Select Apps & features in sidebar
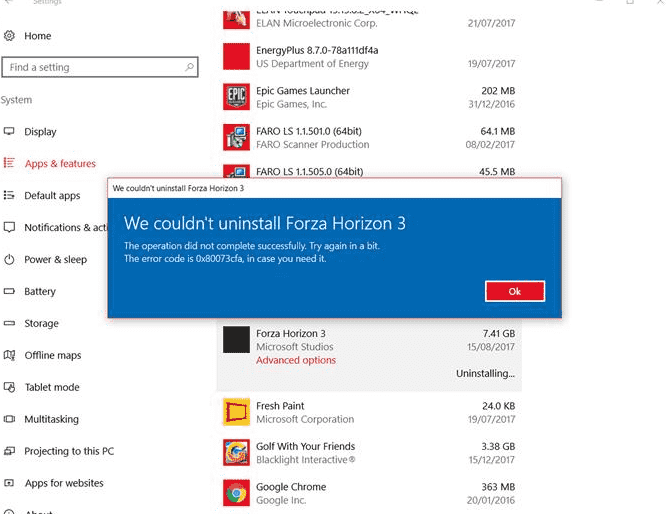The width and height of the screenshot is (672, 514). [60, 164]
